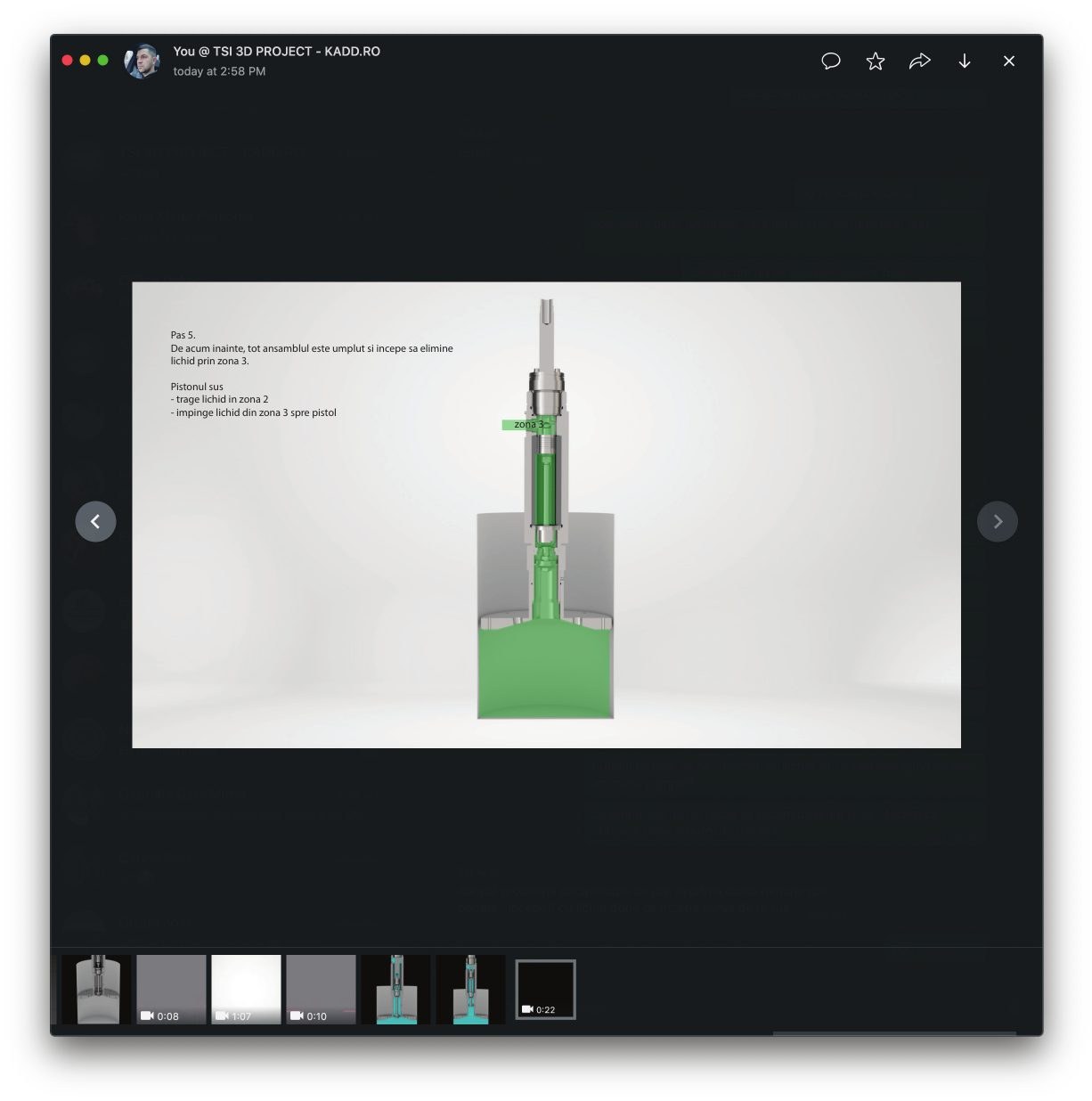Click the horizontal scrollbar under the thumbnail strip
Image resolution: width=1092 pixels, height=1101 pixels.
coord(893,1033)
